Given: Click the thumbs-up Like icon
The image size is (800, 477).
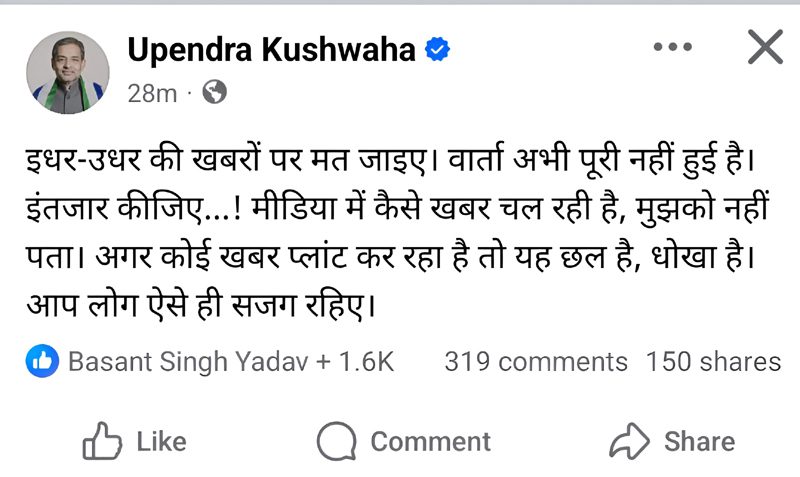Looking at the screenshot, I should pyautogui.click(x=103, y=441).
